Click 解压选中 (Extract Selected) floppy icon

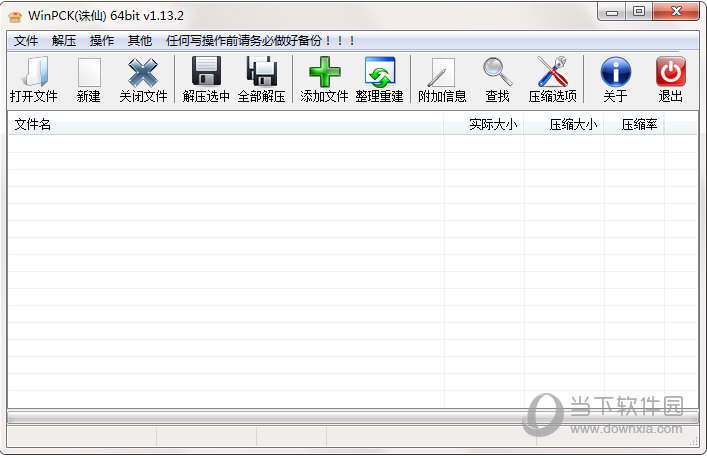click(x=206, y=71)
